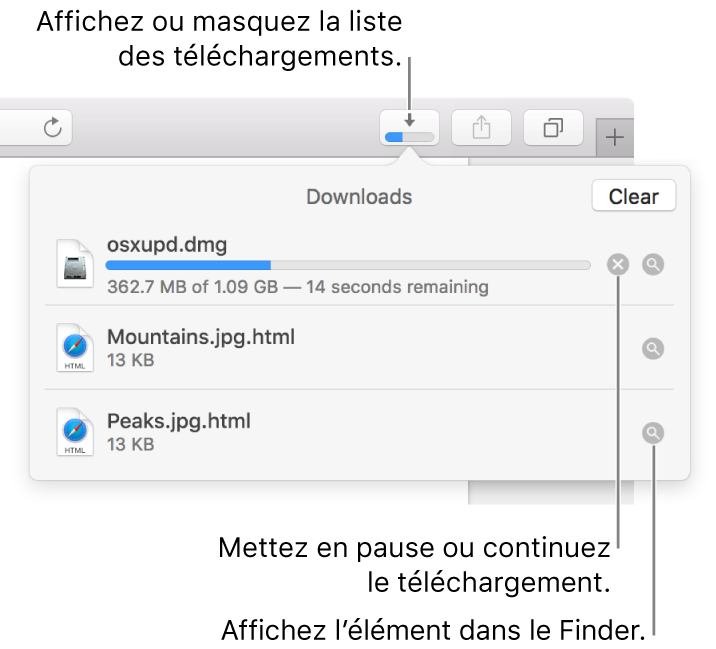Viewport: 716px width, 649px height.
Task: Show Mountains.jpg.html in Finder magnifier
Action: click(653, 349)
